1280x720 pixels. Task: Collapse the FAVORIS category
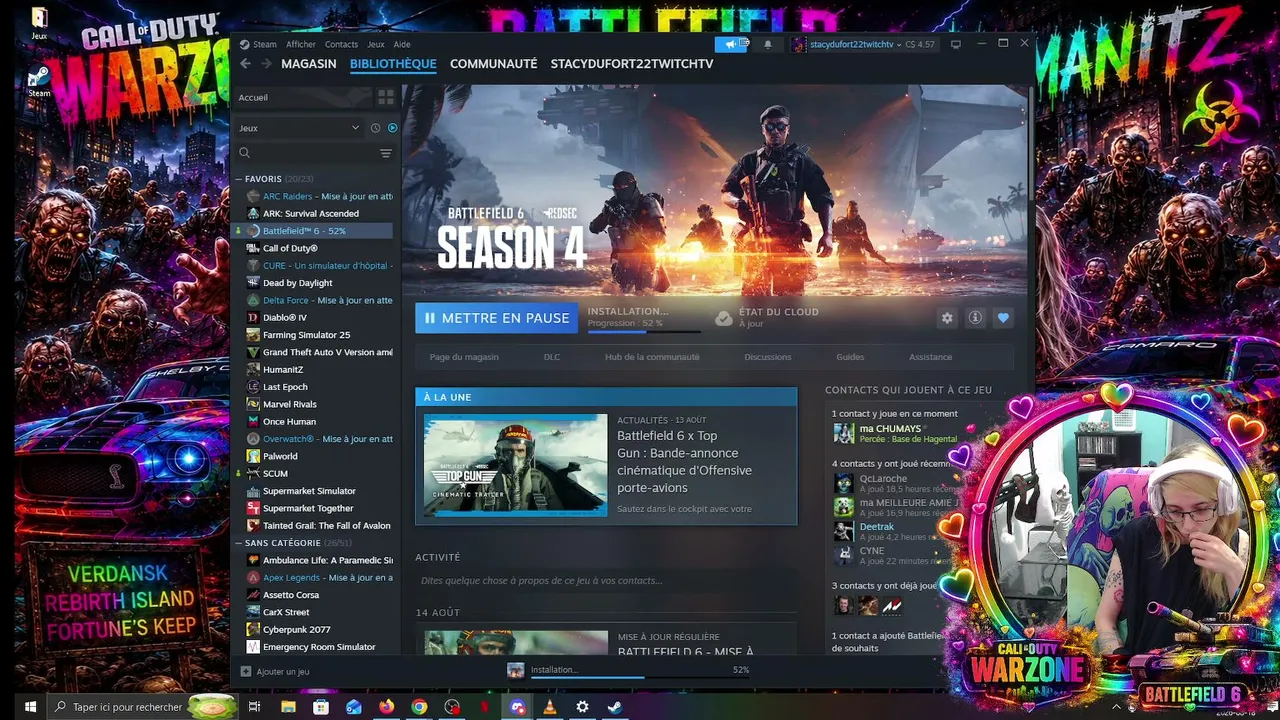239,179
